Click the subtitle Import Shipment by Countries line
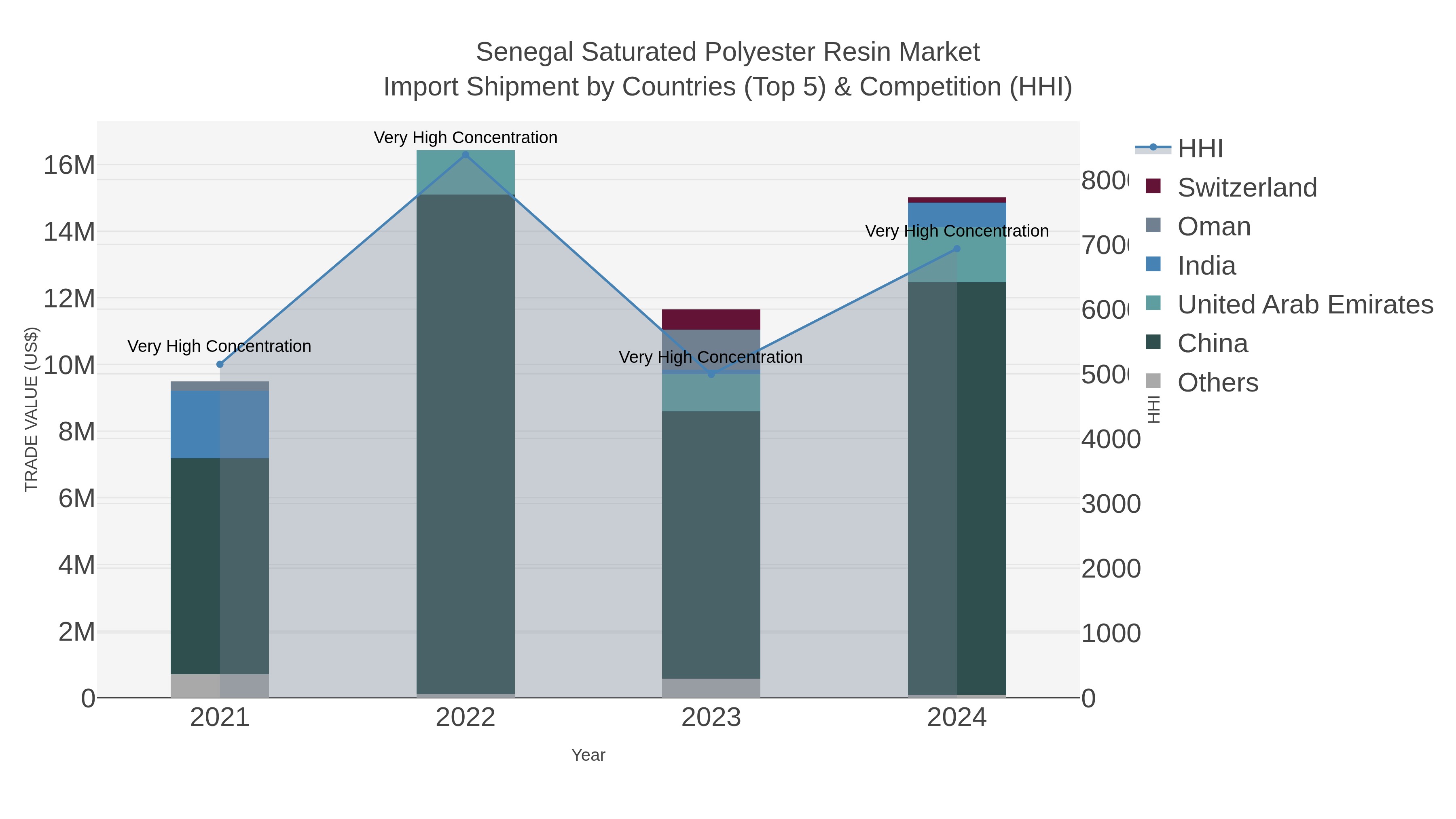 tap(728, 87)
